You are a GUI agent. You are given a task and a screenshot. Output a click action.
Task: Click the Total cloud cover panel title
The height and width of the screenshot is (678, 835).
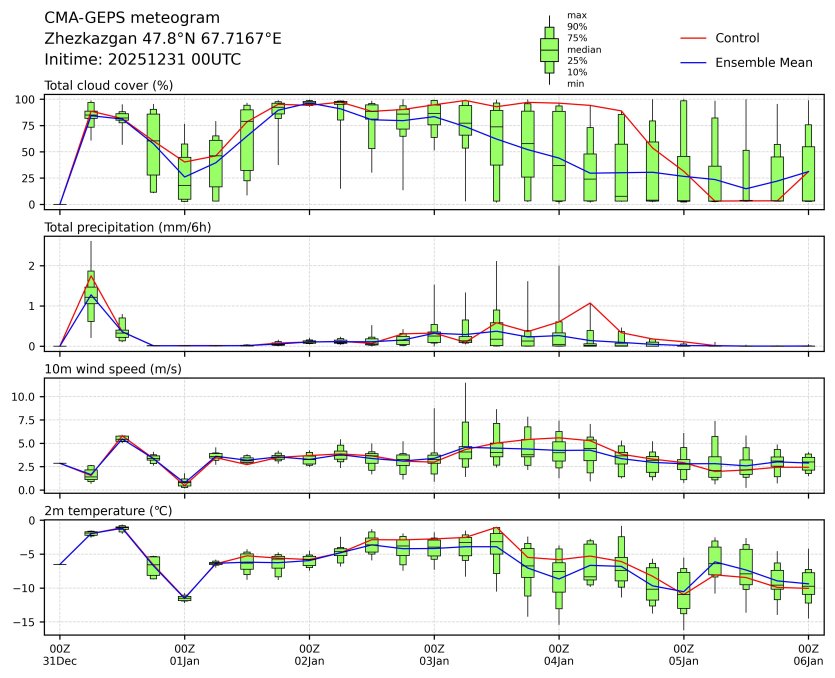(x=109, y=85)
